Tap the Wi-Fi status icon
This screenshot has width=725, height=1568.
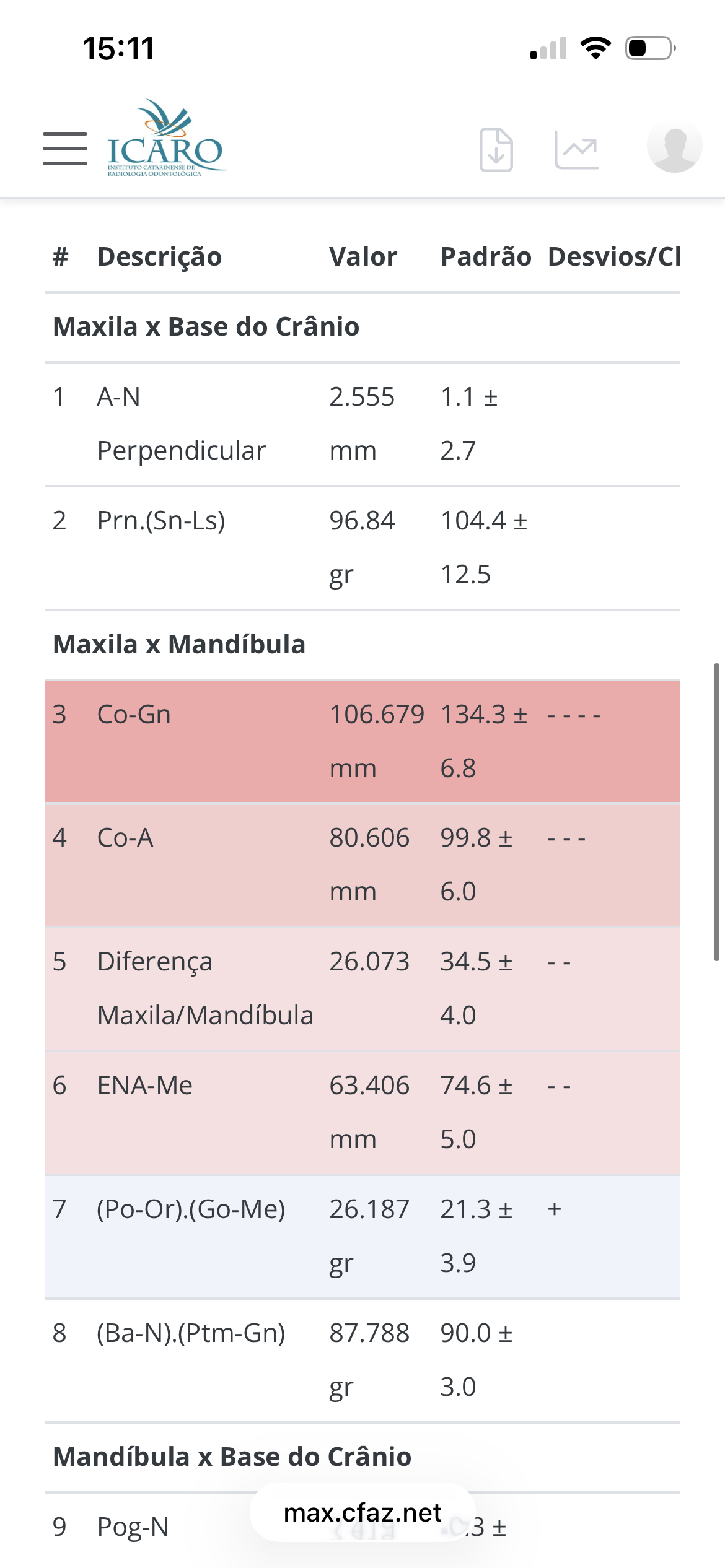[595, 48]
